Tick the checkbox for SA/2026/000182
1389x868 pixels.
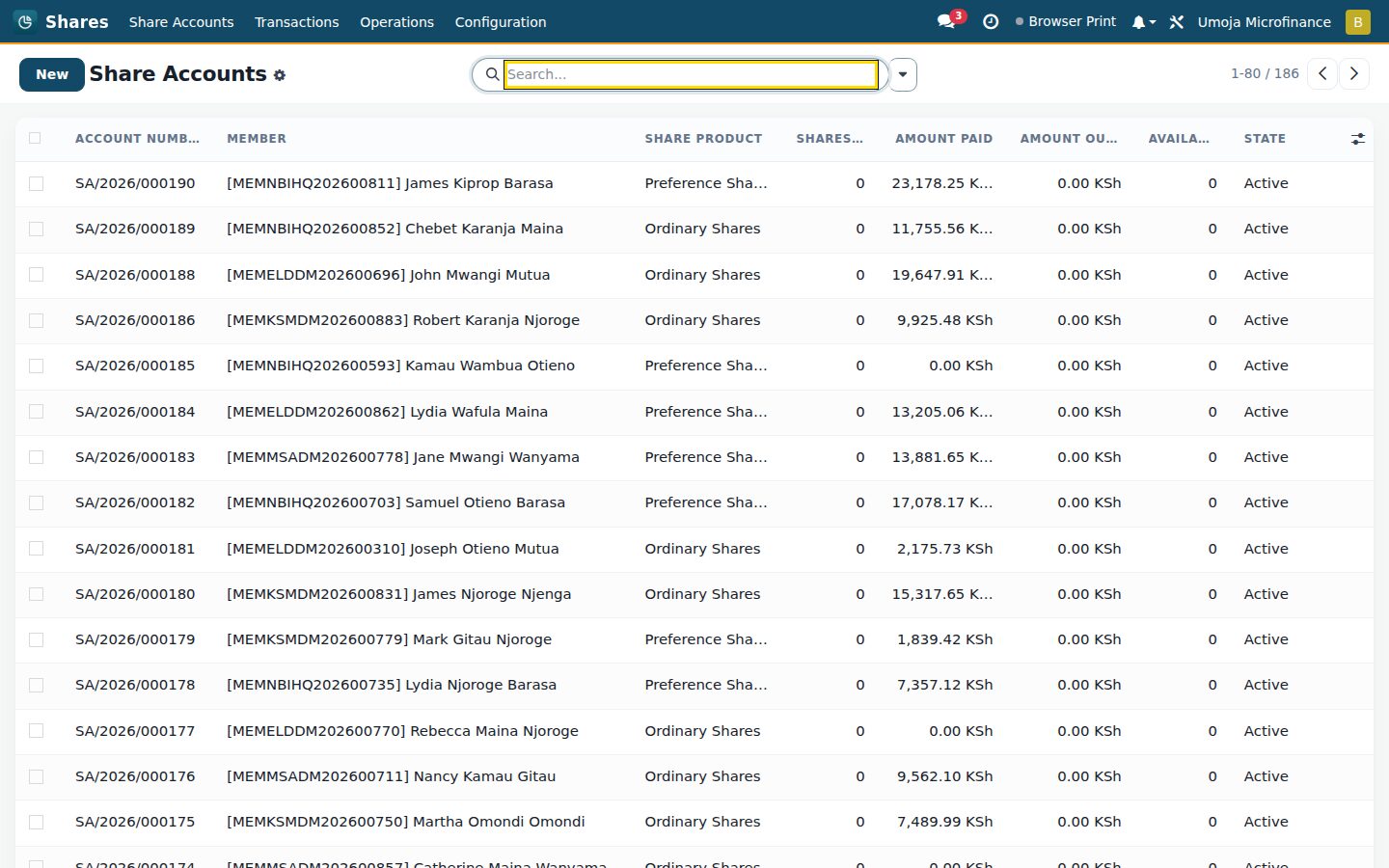(x=36, y=502)
